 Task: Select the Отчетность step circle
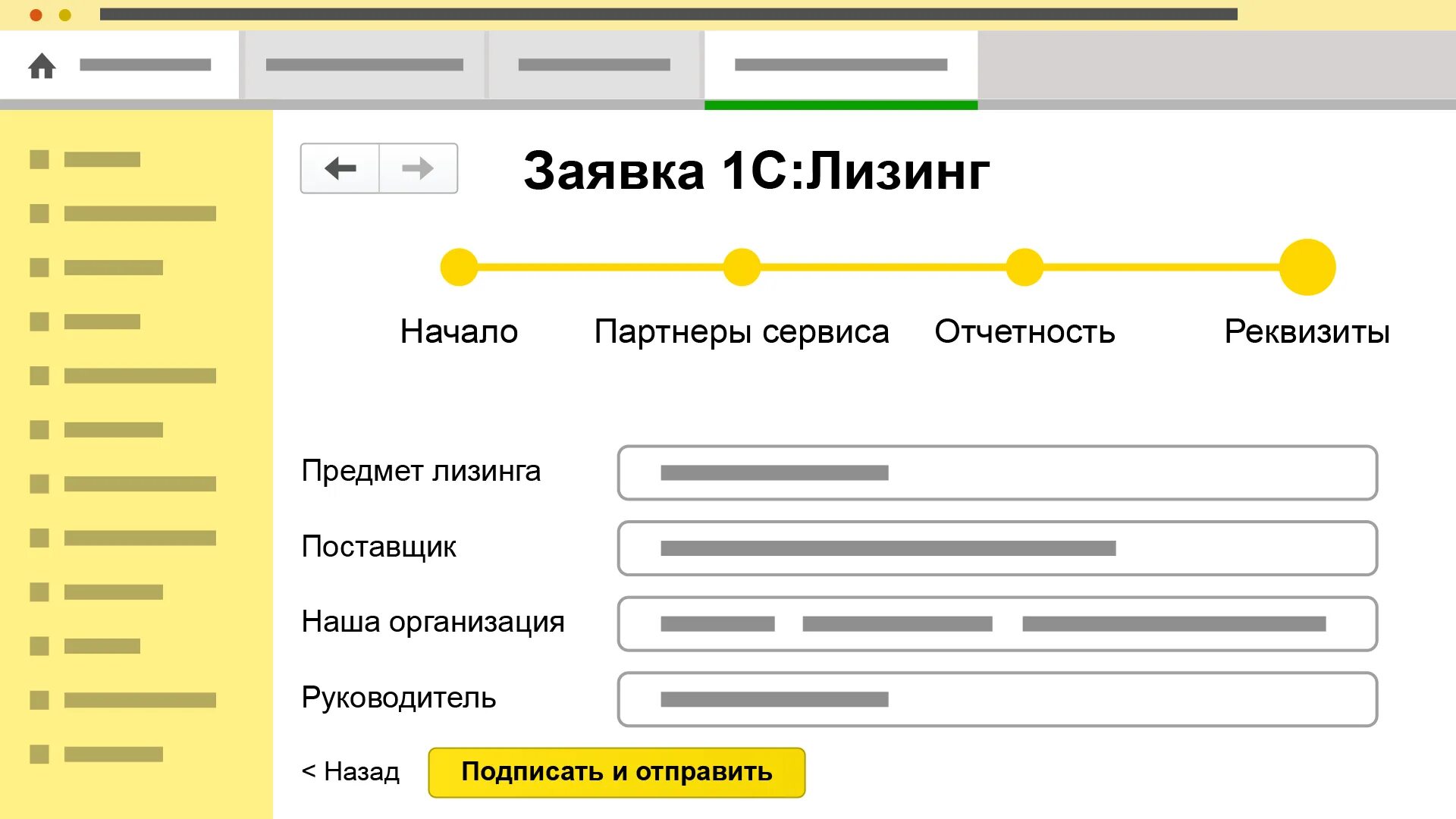[1024, 266]
